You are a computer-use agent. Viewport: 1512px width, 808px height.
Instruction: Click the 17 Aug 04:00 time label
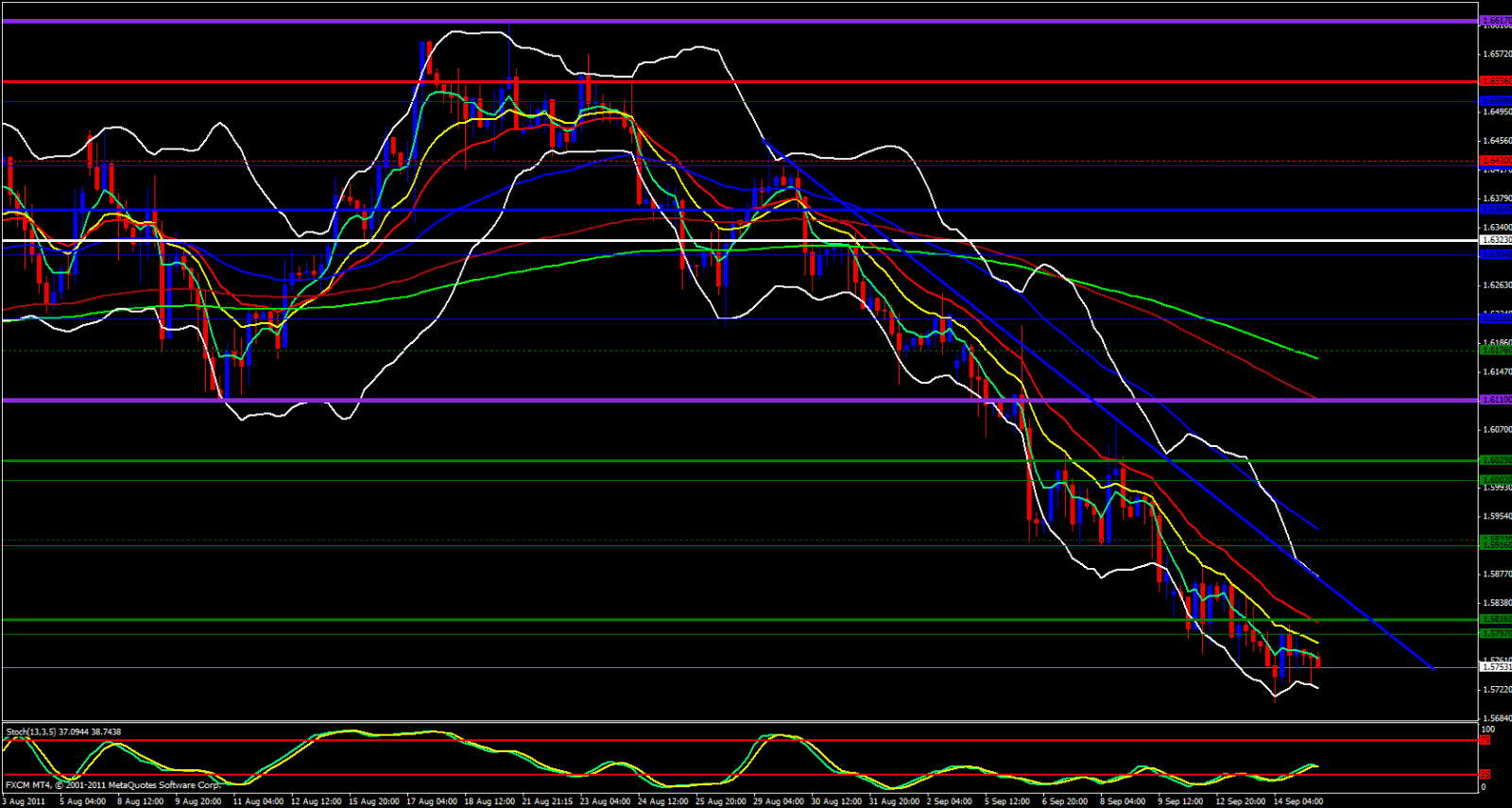point(431,801)
